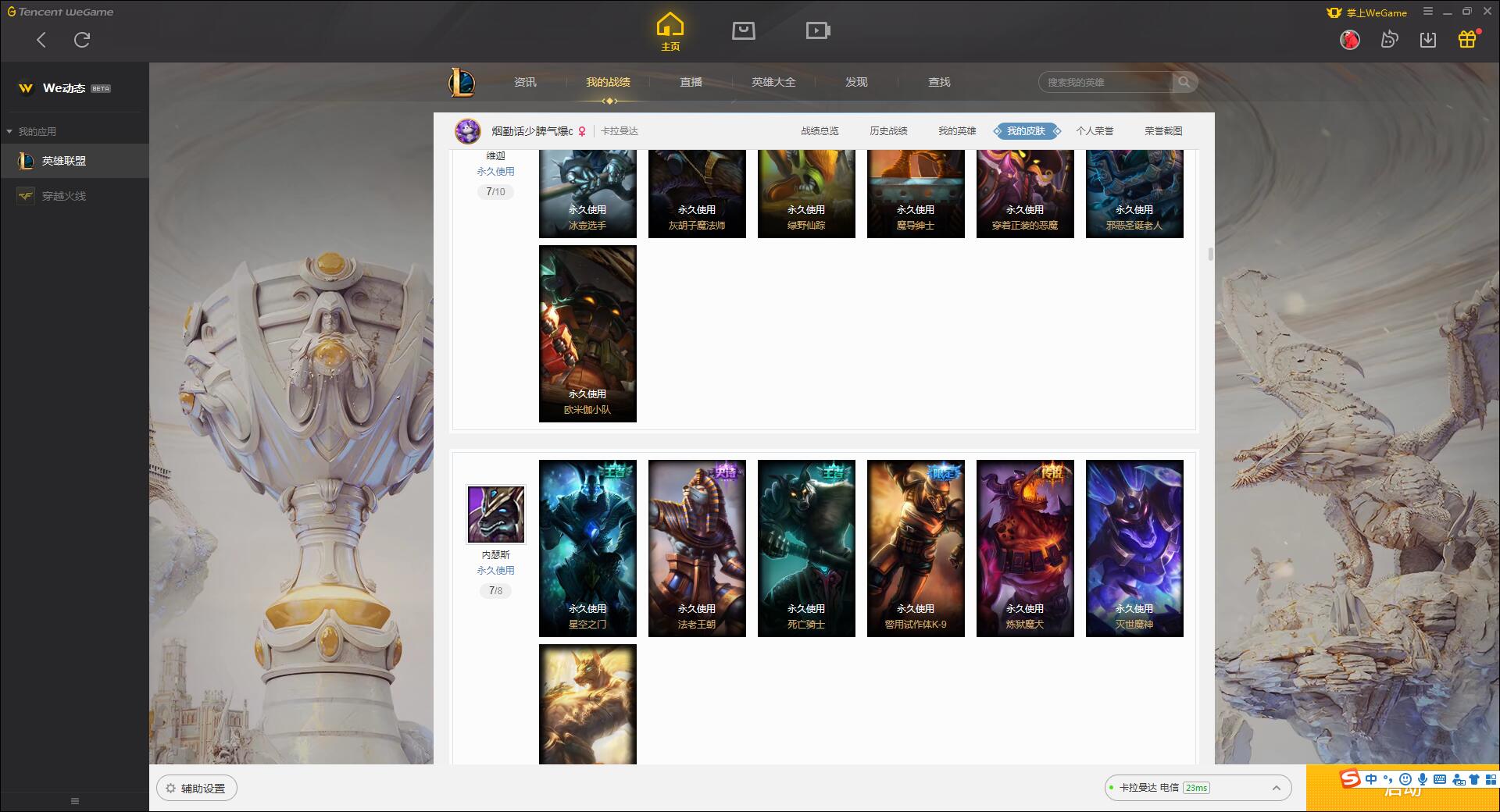
Task: Open the 我的战绩 tab
Action: 608,82
